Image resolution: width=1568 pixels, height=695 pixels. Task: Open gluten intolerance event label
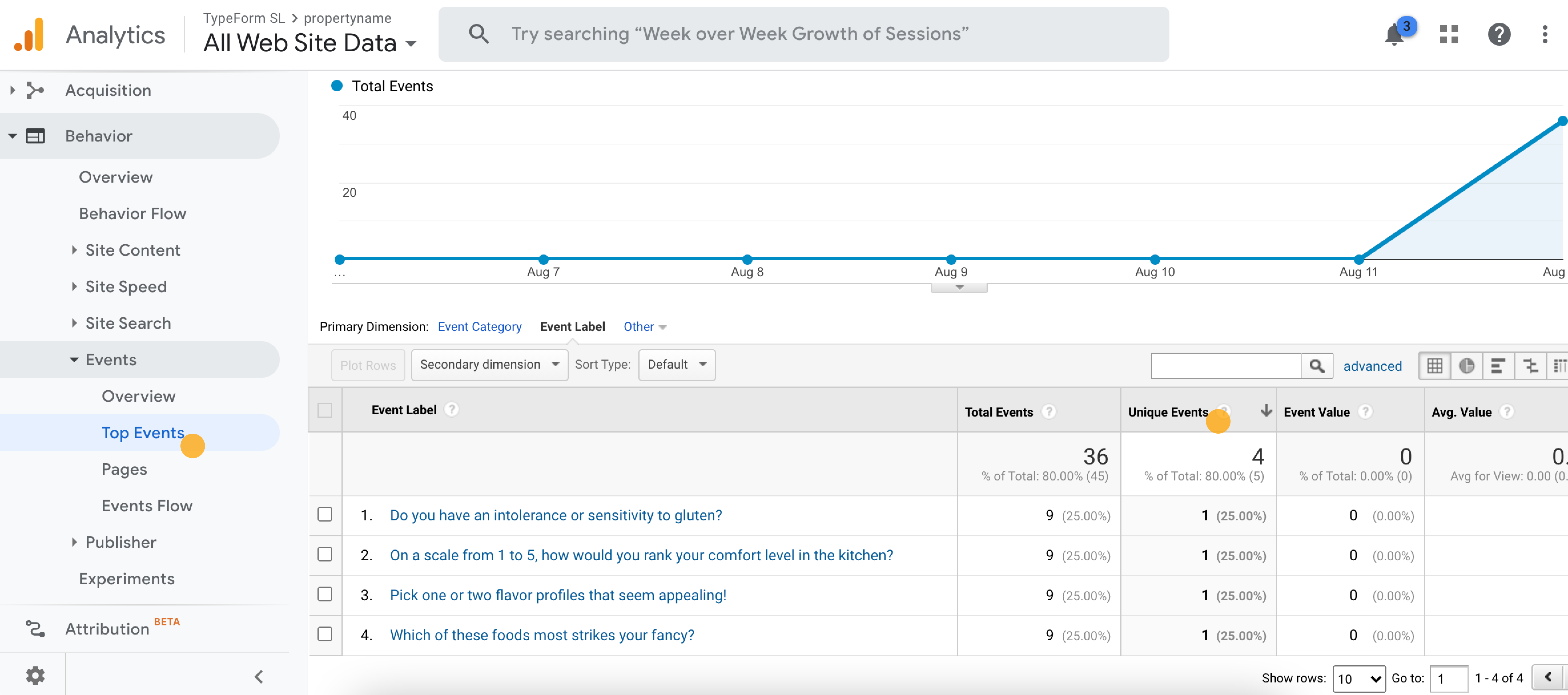coord(556,515)
